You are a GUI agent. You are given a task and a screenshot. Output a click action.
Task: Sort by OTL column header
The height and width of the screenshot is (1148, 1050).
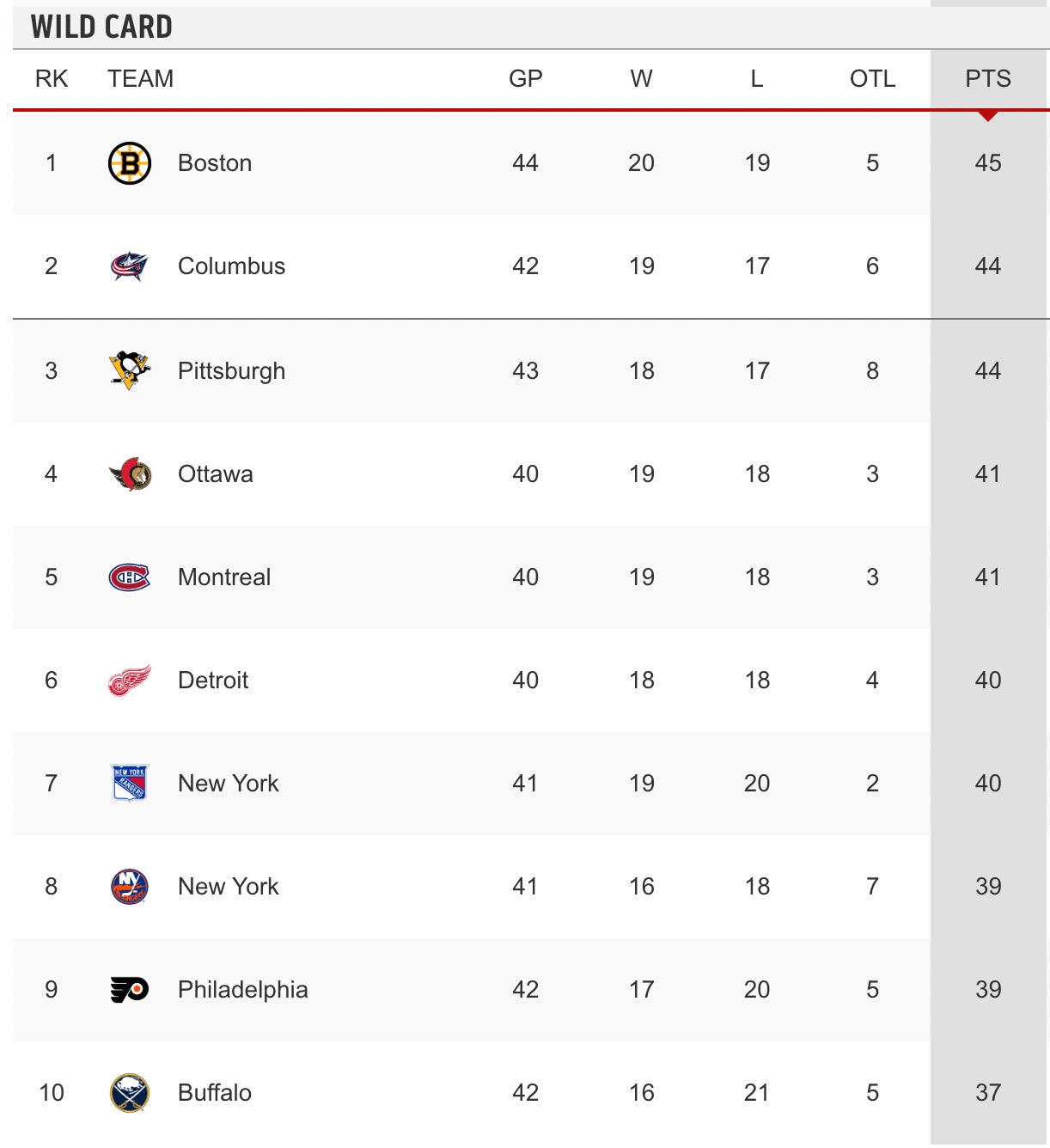tap(872, 79)
